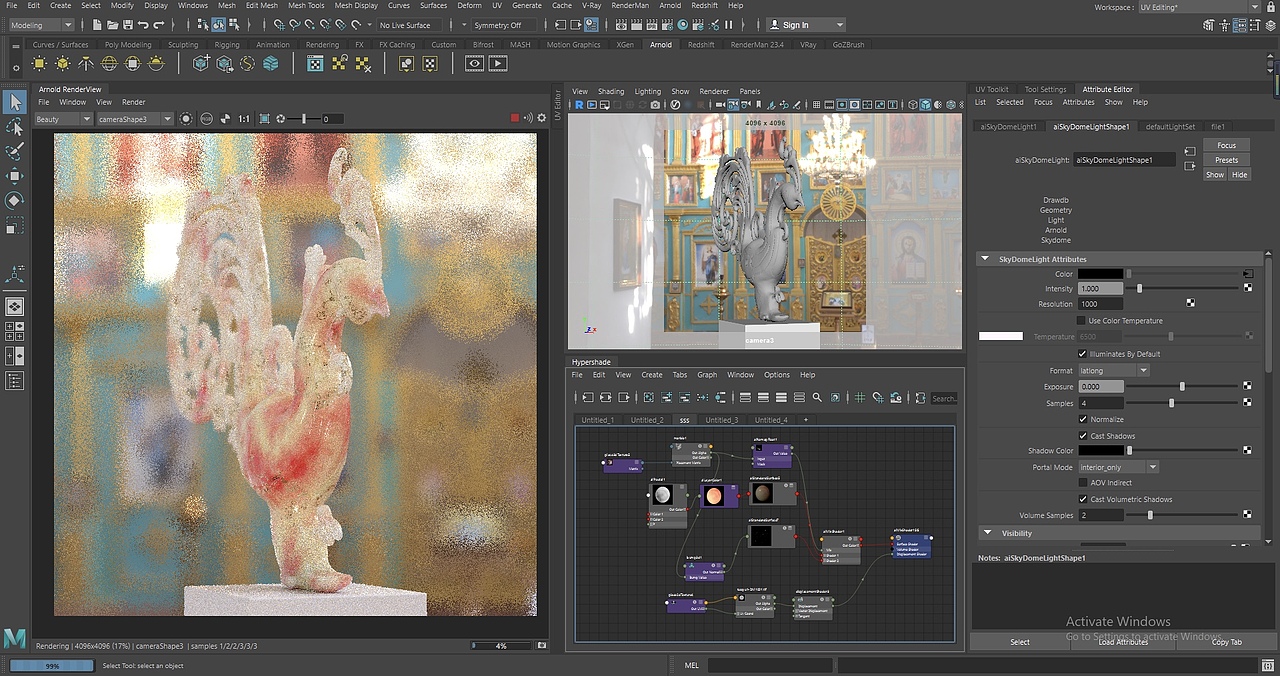Enable the AOV Indirect checkbox
Screen dimensions: 1280x676
tap(1082, 483)
